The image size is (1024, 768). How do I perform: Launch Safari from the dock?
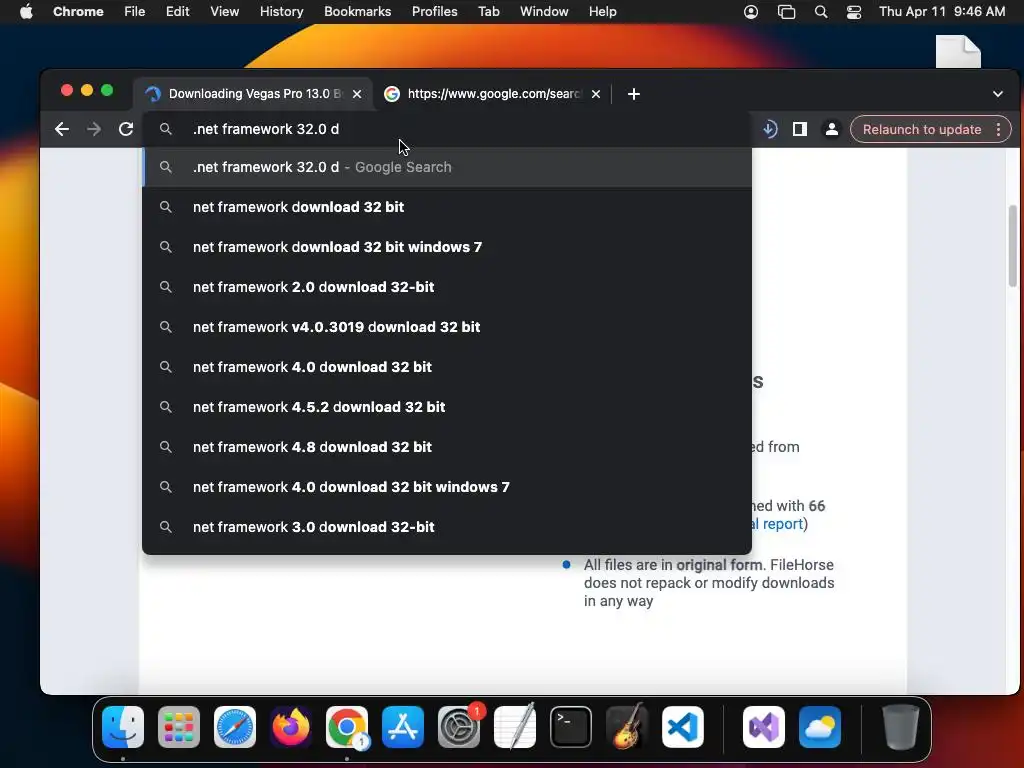point(235,727)
